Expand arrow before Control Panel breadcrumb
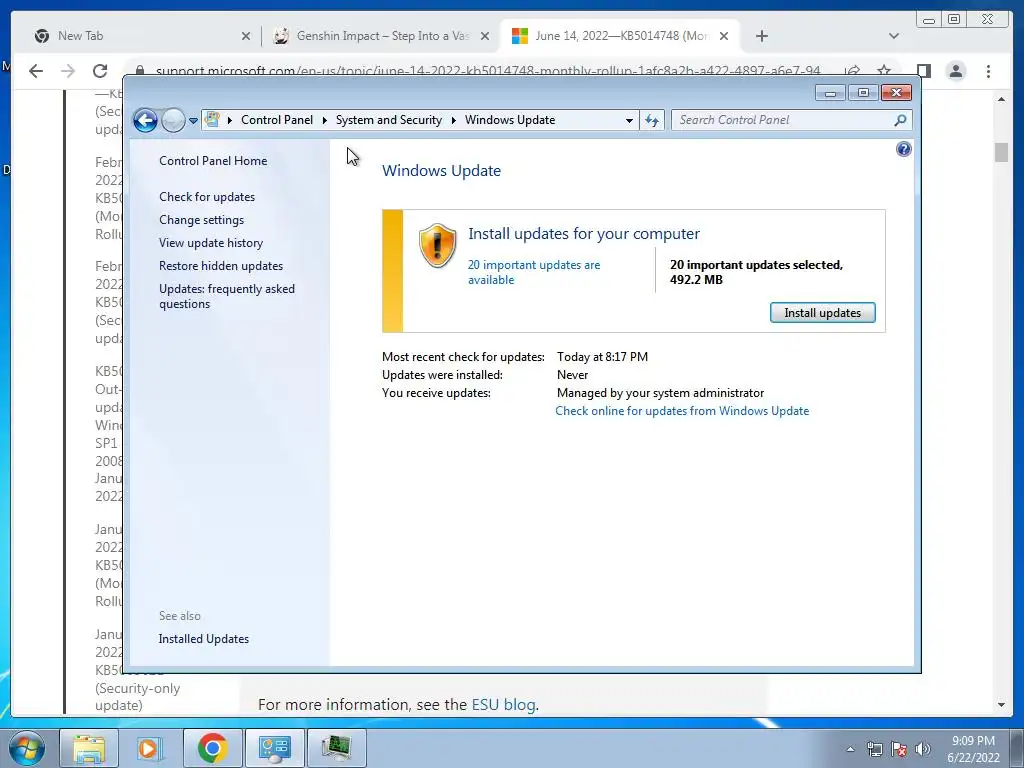Image resolution: width=1024 pixels, height=768 pixels. tap(230, 120)
